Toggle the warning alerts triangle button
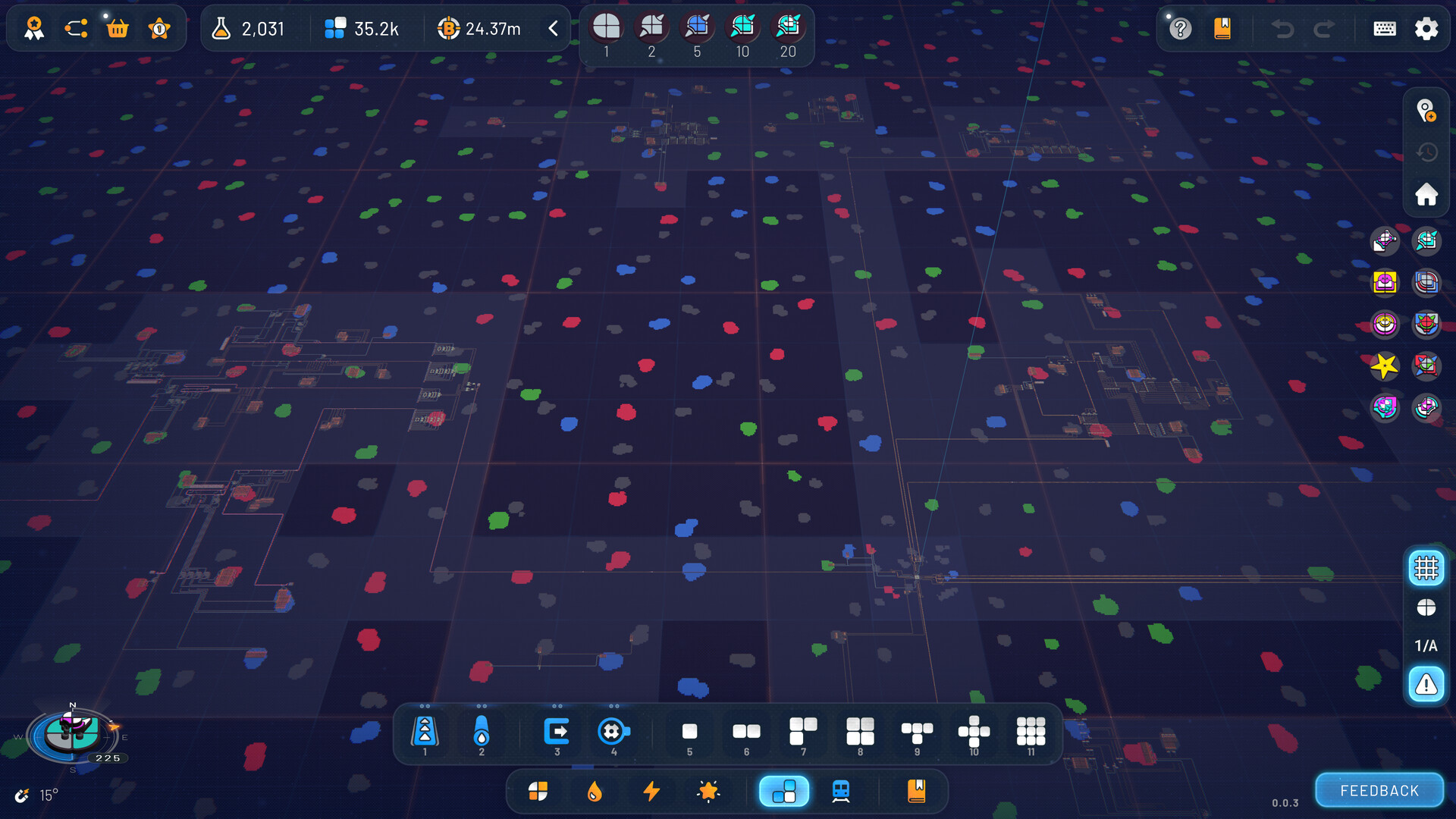 click(1426, 685)
